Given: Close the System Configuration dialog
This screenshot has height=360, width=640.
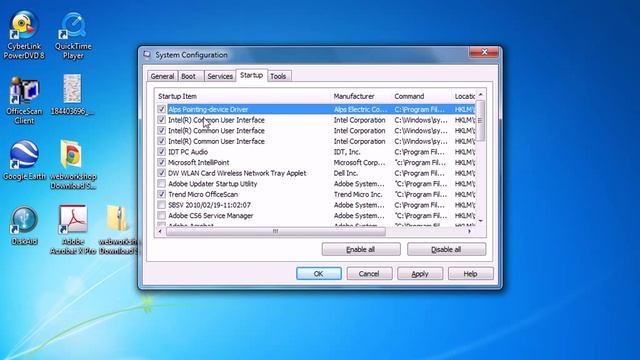Looking at the screenshot, I should (x=484, y=52).
